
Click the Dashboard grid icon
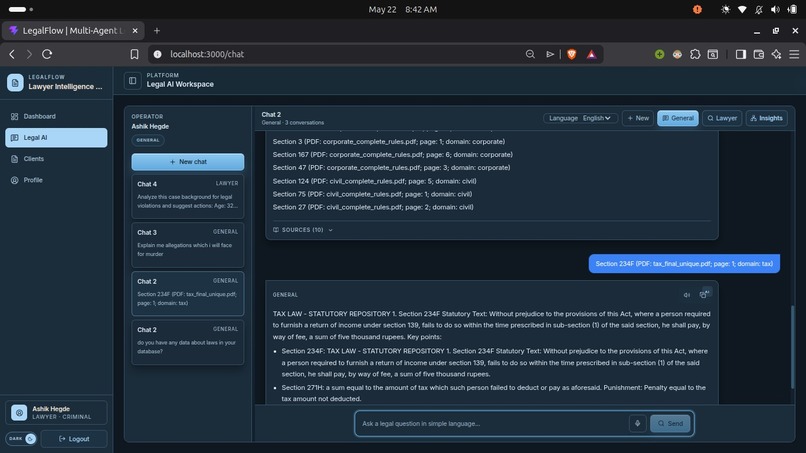point(14,116)
